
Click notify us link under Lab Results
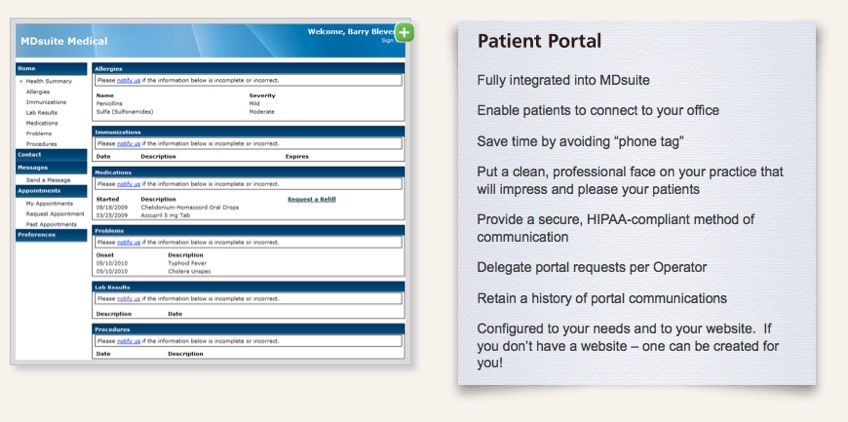[x=128, y=298]
